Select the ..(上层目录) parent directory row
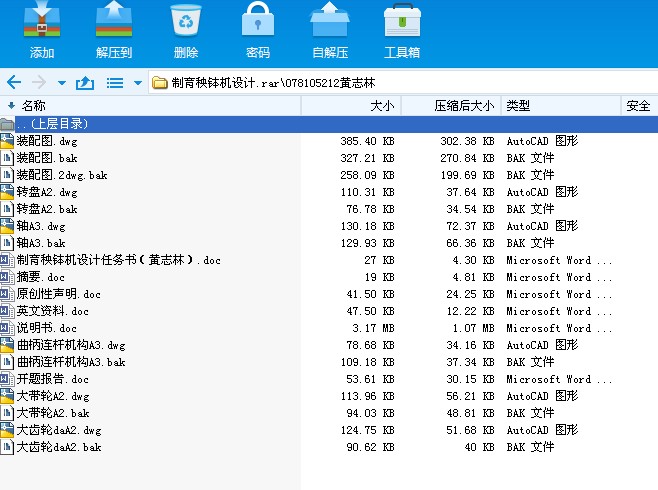 coord(329,124)
